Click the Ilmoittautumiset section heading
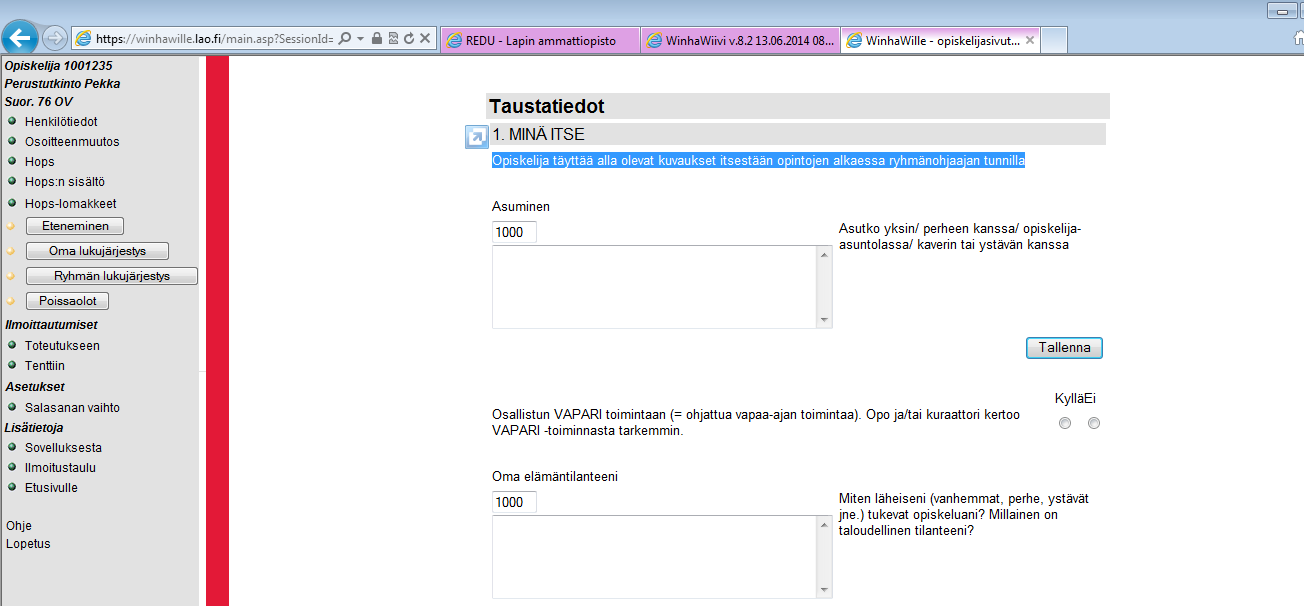Screen dimensions: 1304x606 coord(51,325)
